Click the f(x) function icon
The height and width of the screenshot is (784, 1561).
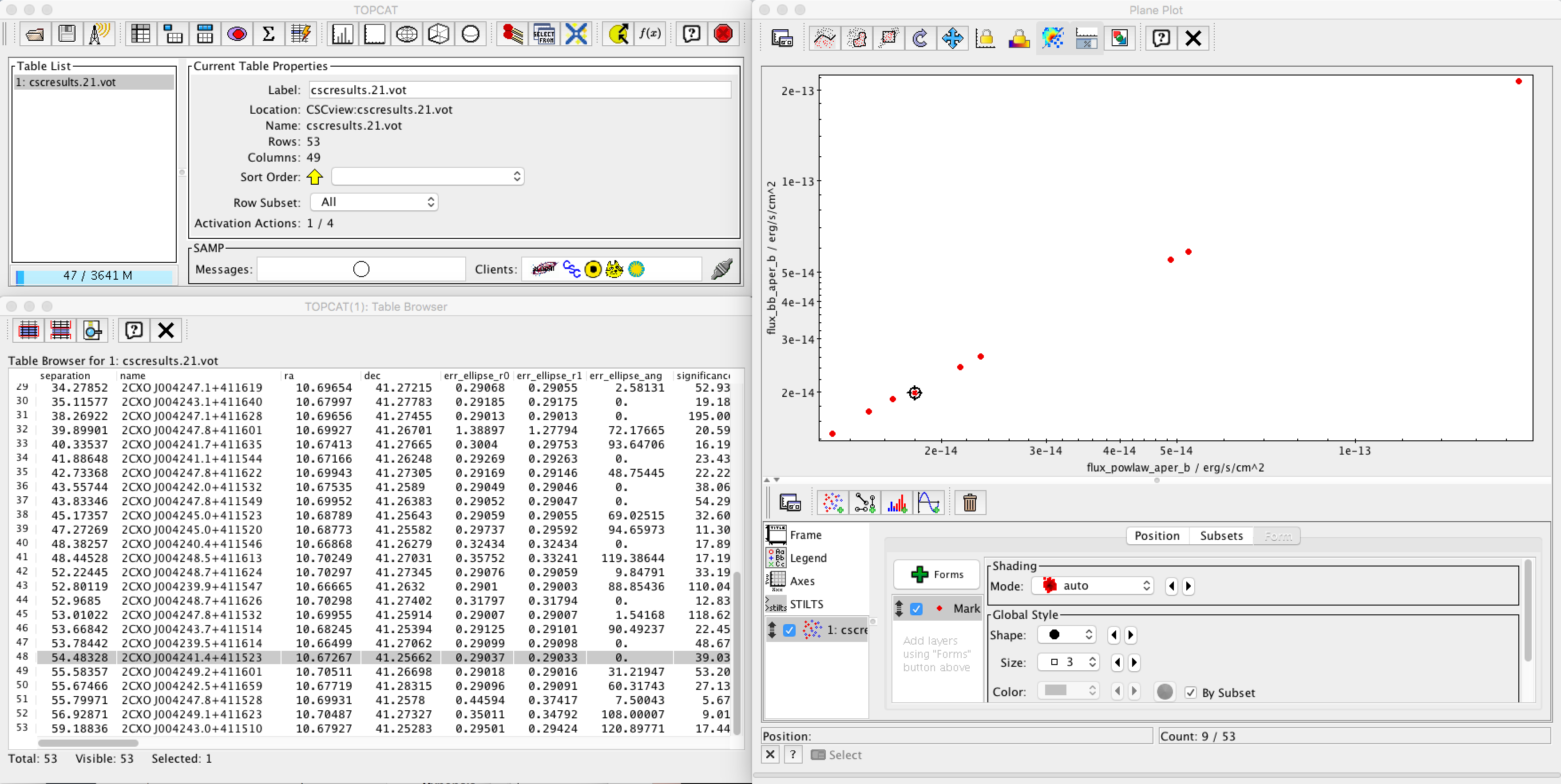(650, 34)
